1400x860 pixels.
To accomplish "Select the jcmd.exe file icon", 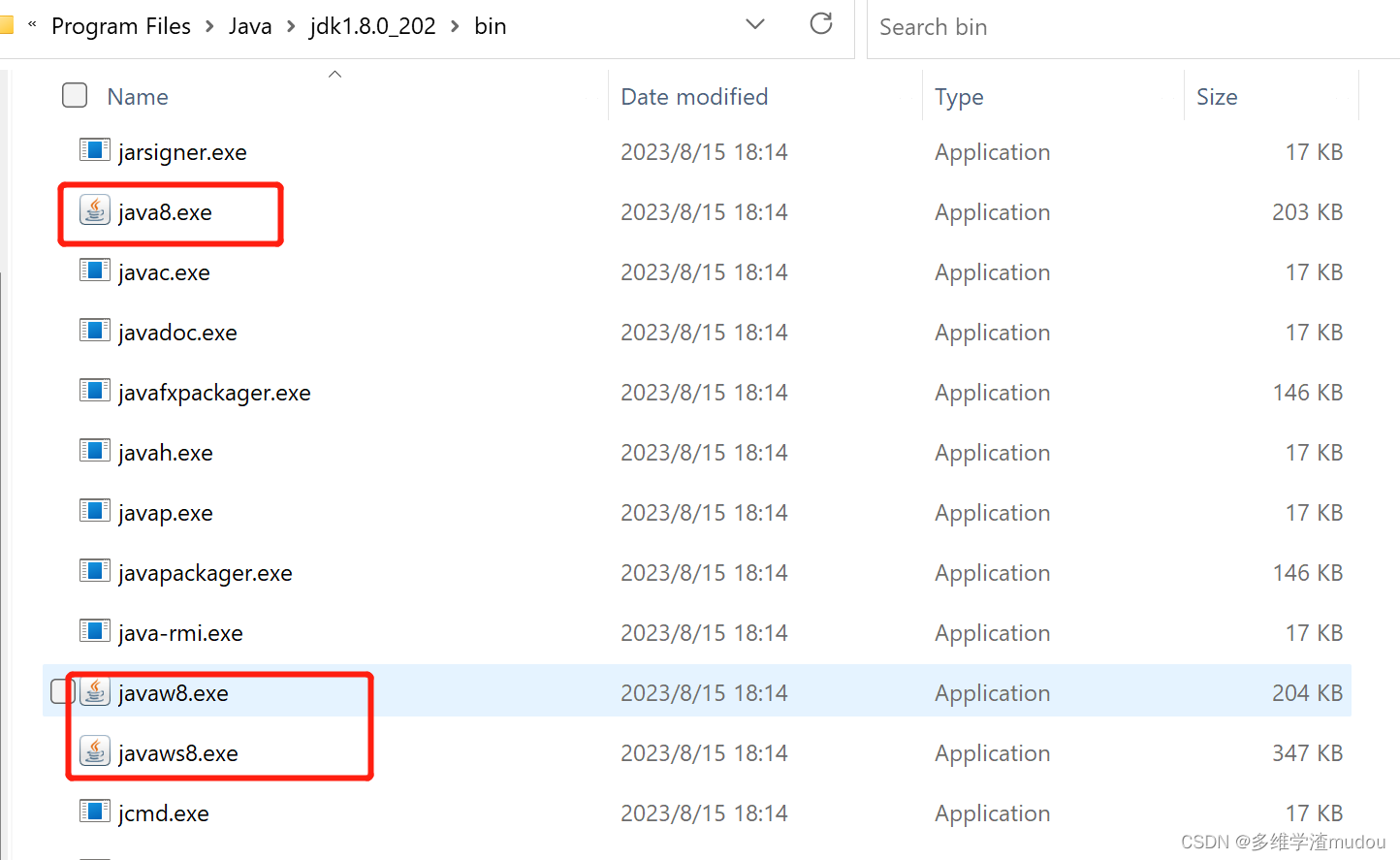I will [x=94, y=811].
